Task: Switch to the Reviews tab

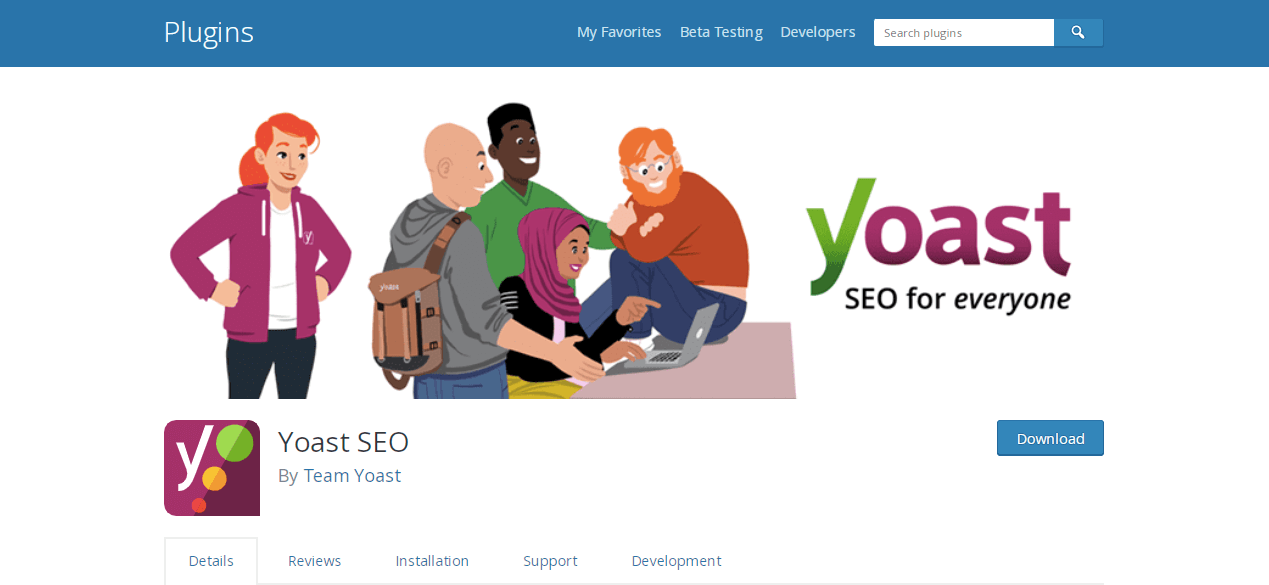Action: coord(315,561)
